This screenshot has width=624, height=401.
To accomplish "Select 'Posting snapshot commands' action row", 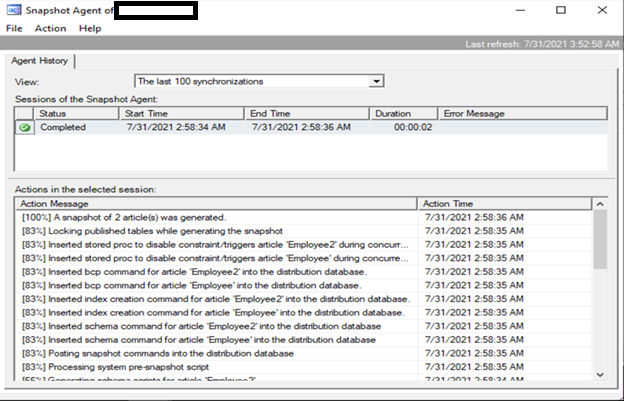I will point(304,353).
